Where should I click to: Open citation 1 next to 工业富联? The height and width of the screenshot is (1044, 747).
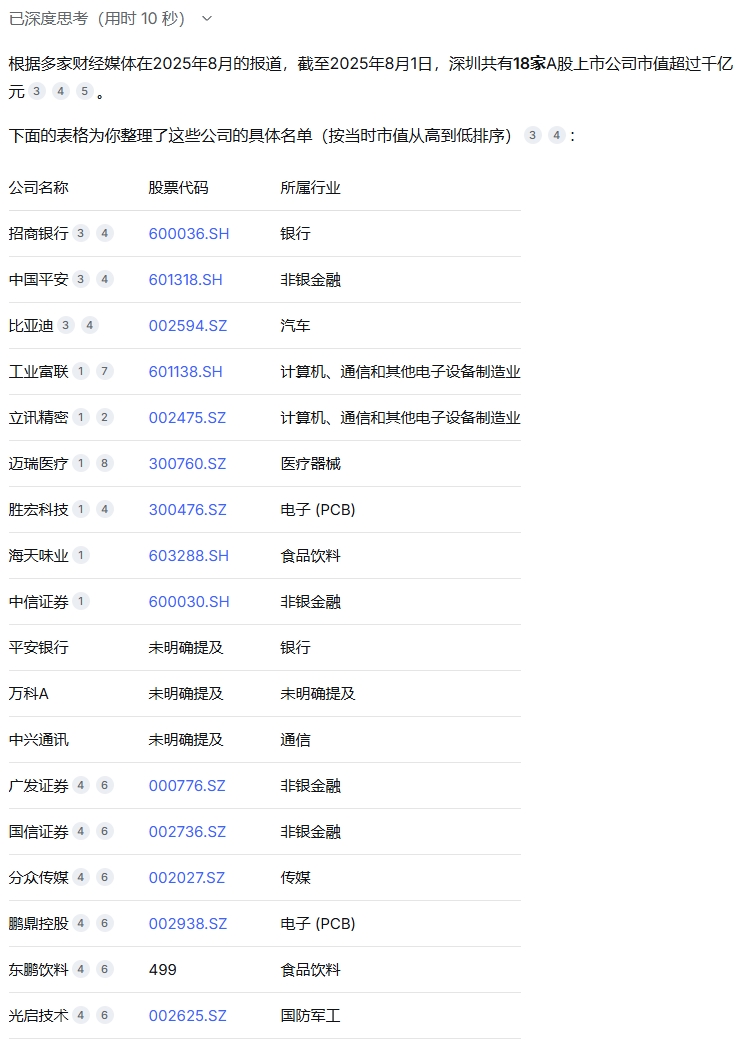pyautogui.click(x=81, y=371)
